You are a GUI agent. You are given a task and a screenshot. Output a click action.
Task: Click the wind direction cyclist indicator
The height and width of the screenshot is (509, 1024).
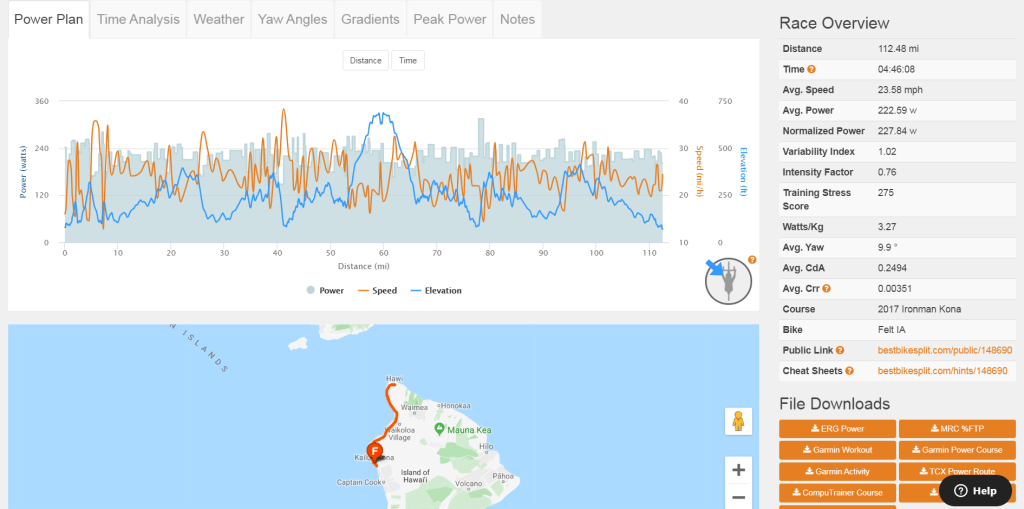click(x=728, y=280)
